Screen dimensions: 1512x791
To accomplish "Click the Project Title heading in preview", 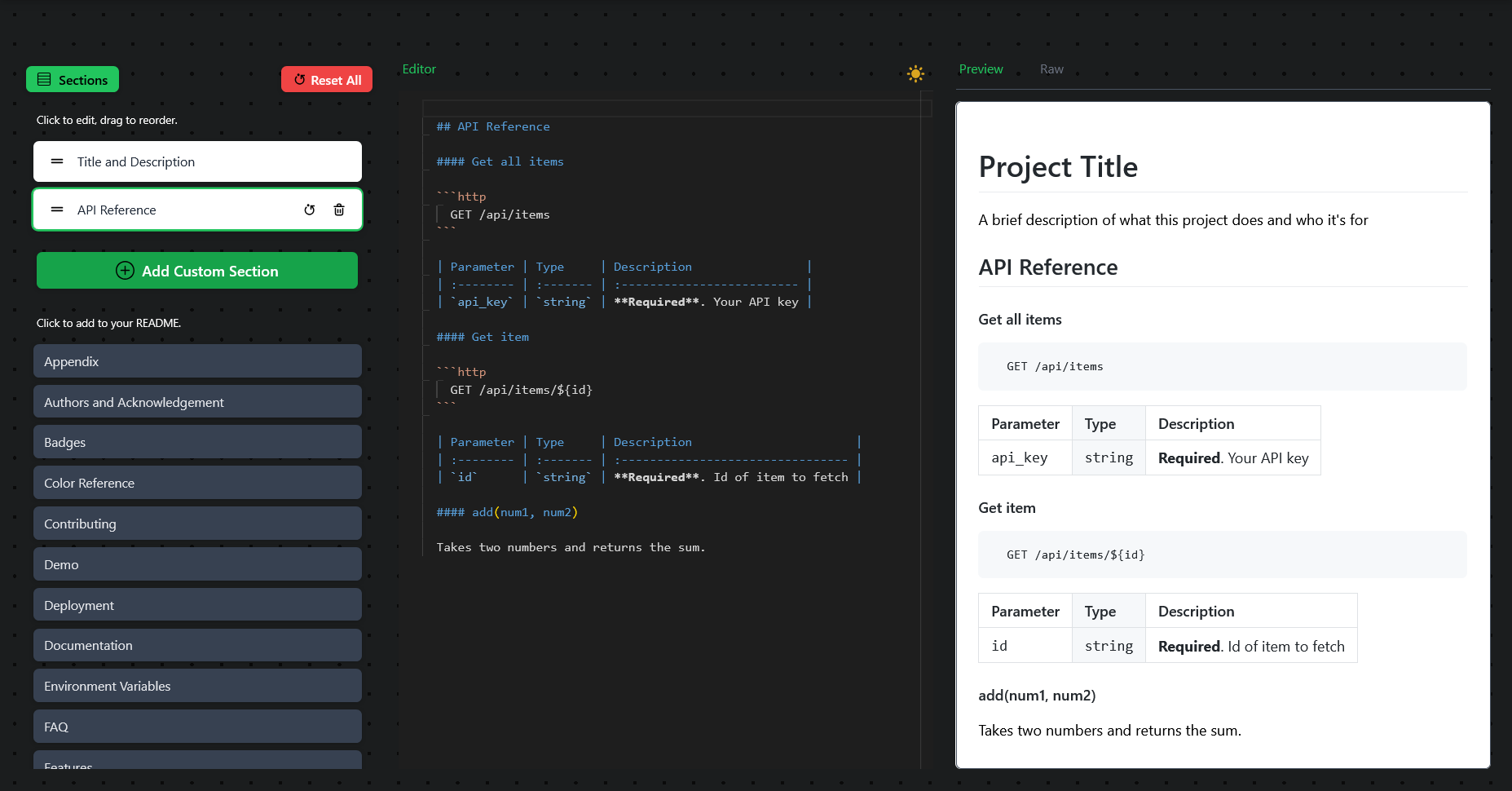I will coord(1058,167).
